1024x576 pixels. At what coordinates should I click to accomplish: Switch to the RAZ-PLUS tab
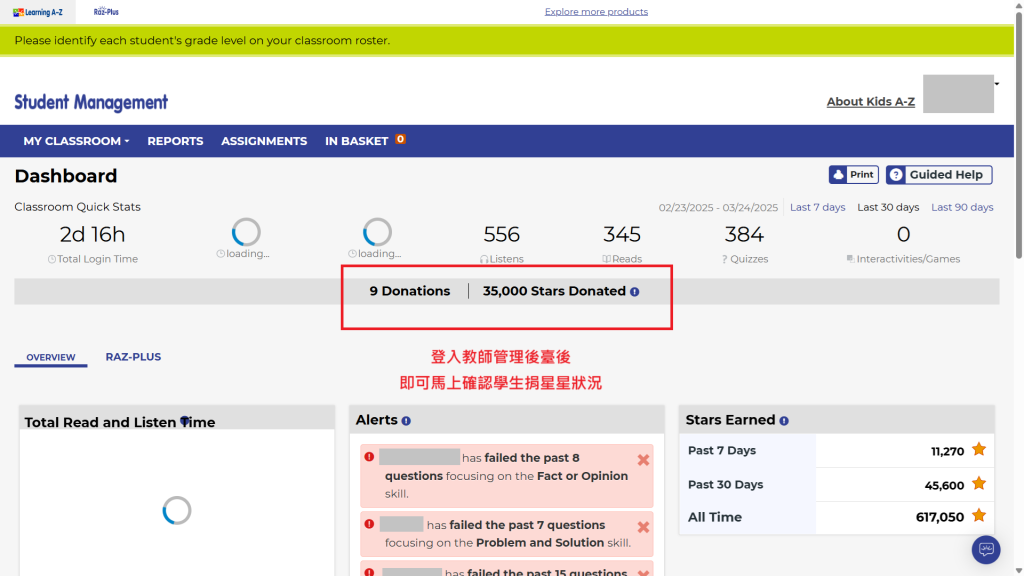click(133, 357)
